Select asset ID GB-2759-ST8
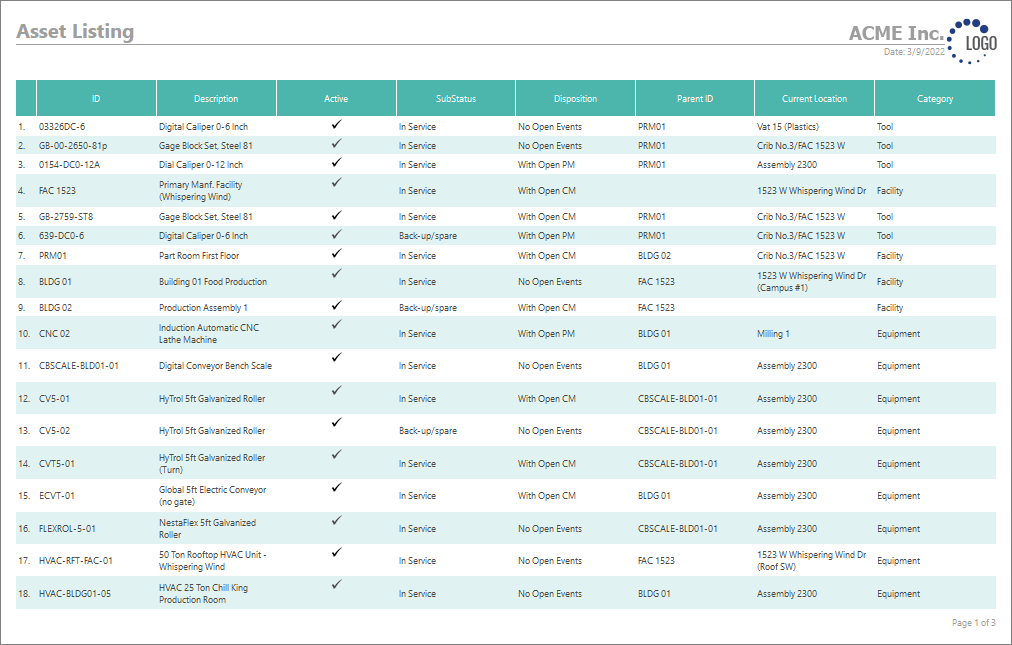Image resolution: width=1012 pixels, height=645 pixels. (x=66, y=216)
